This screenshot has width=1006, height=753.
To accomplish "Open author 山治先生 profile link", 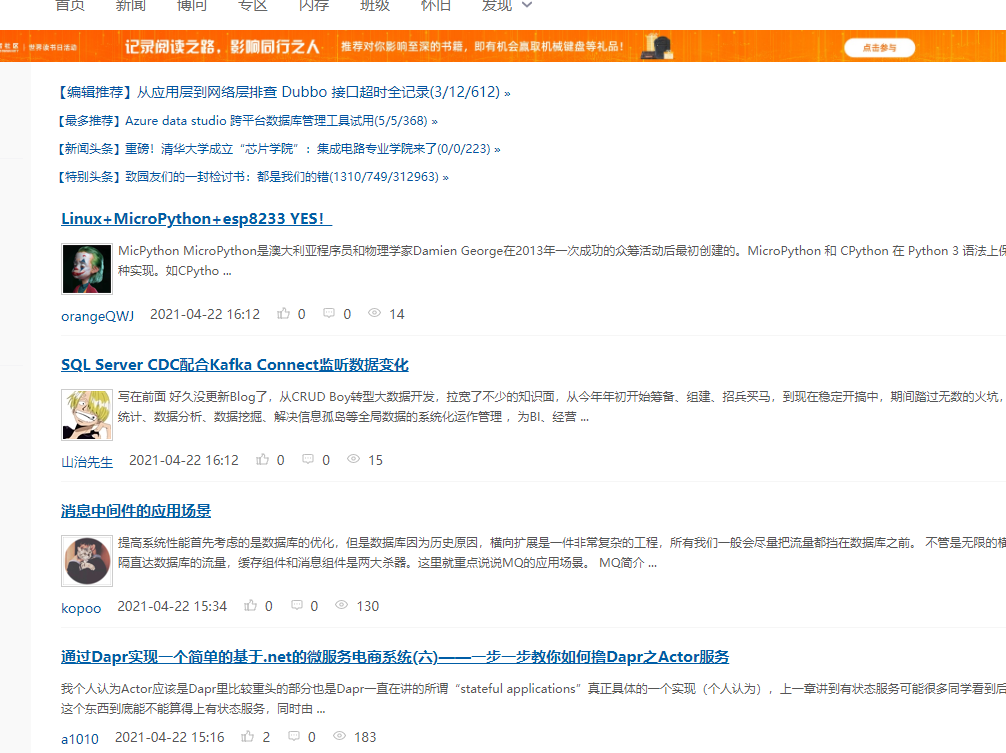I will point(87,462).
